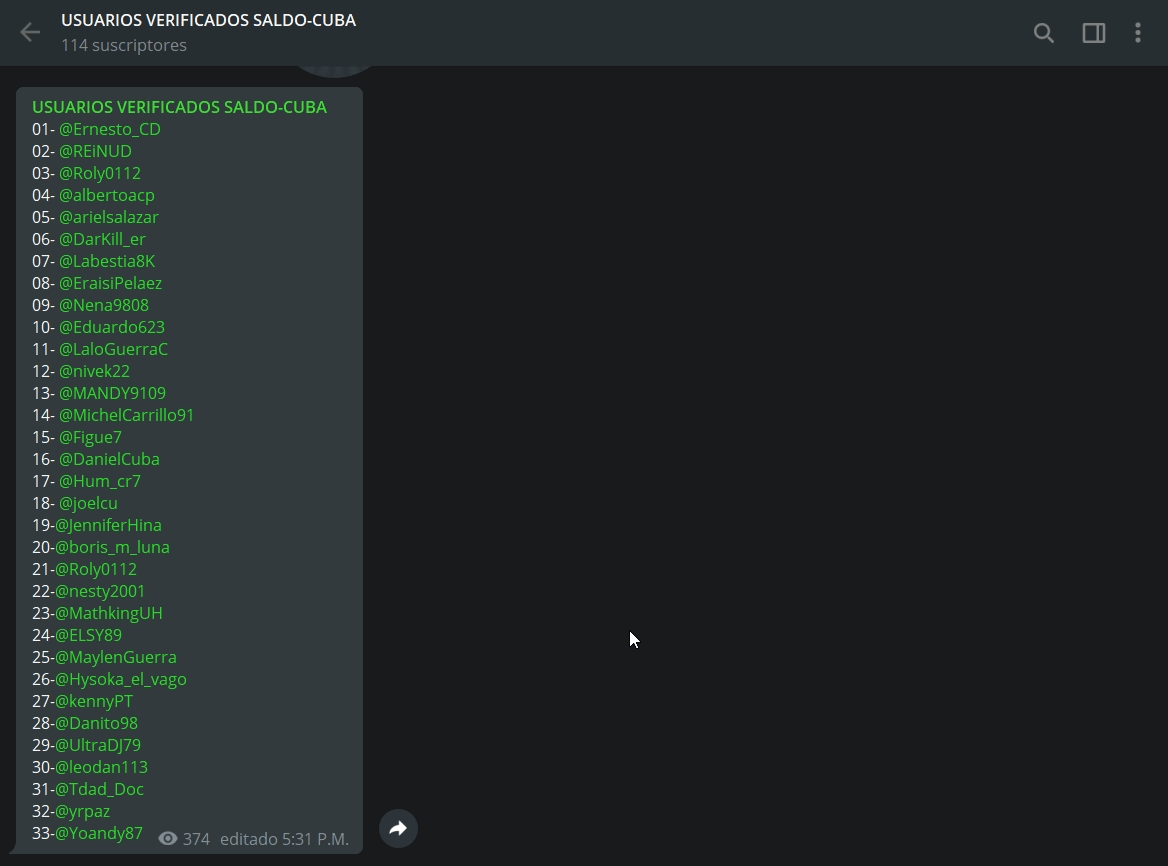Click the @DarKill_er username link
Screen dimensions: 1168x866
pyautogui.click(x=102, y=239)
